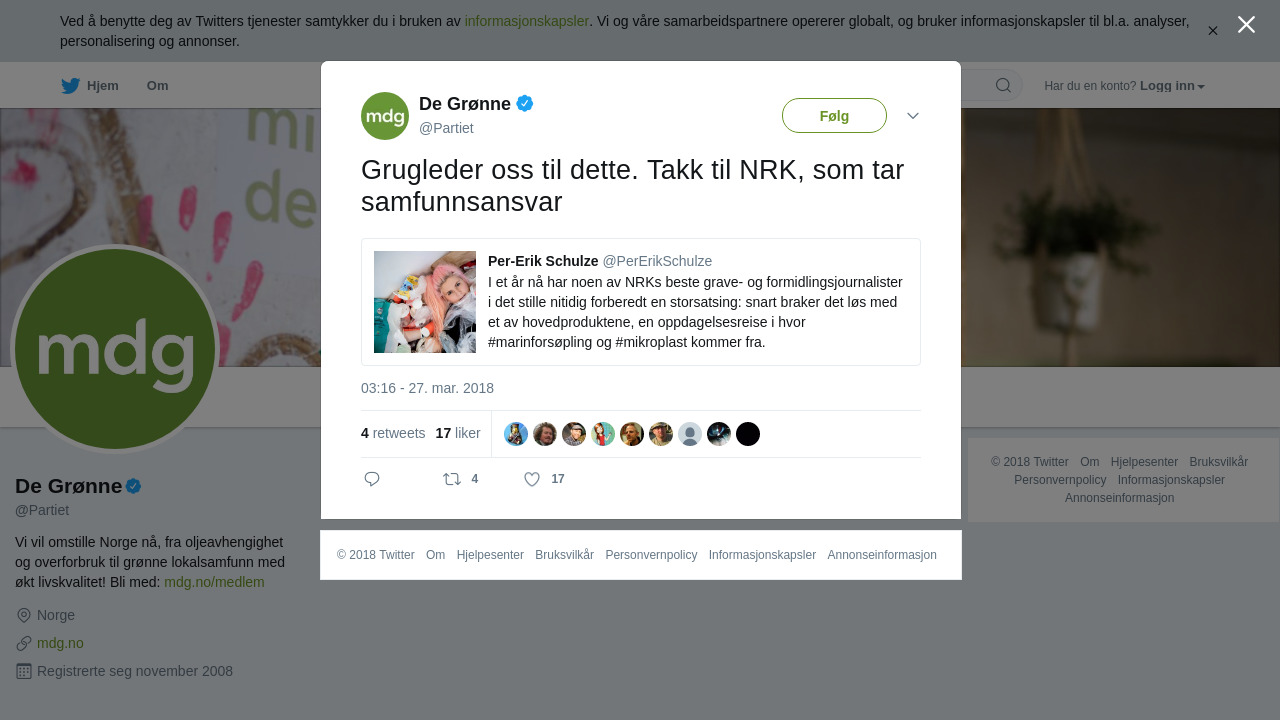
Task: Click the search magnifier icon
Action: [1003, 85]
